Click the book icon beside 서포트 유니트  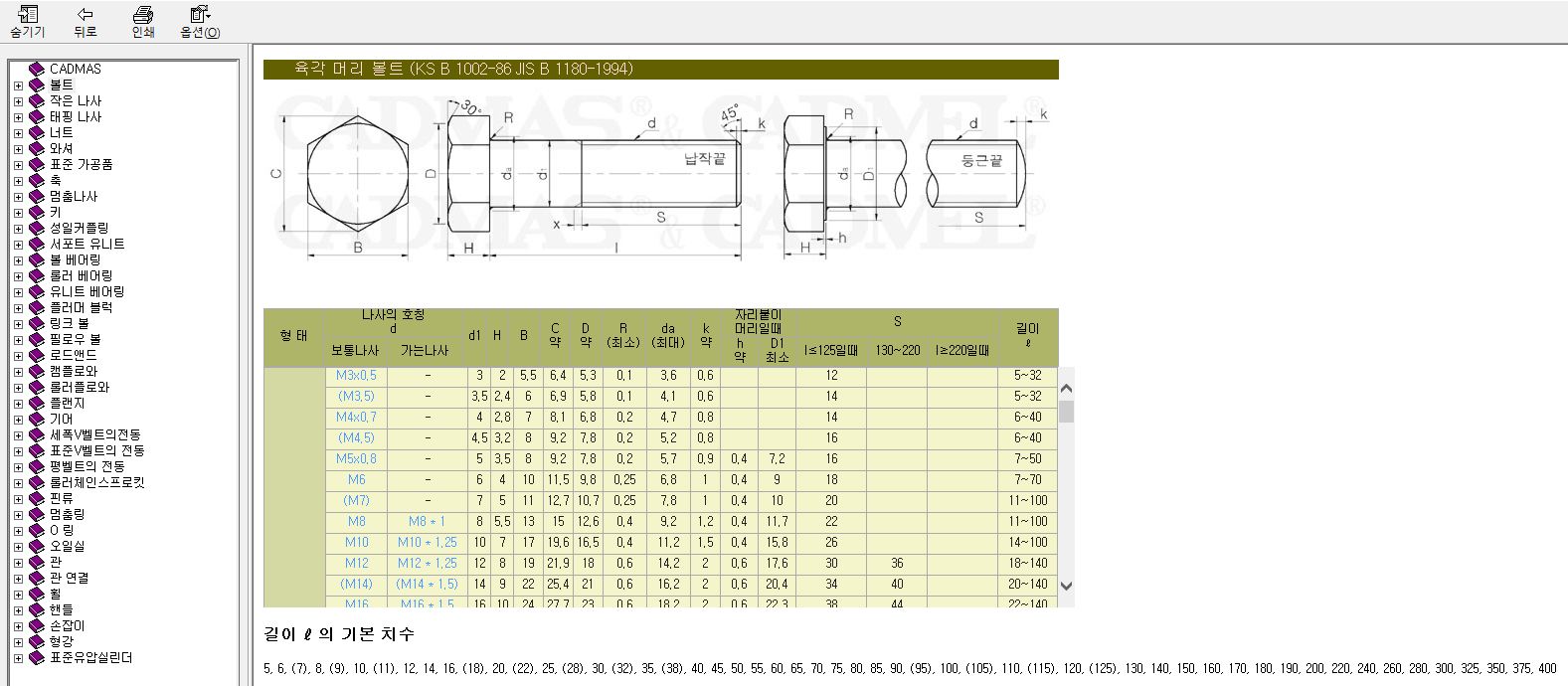tap(37, 244)
